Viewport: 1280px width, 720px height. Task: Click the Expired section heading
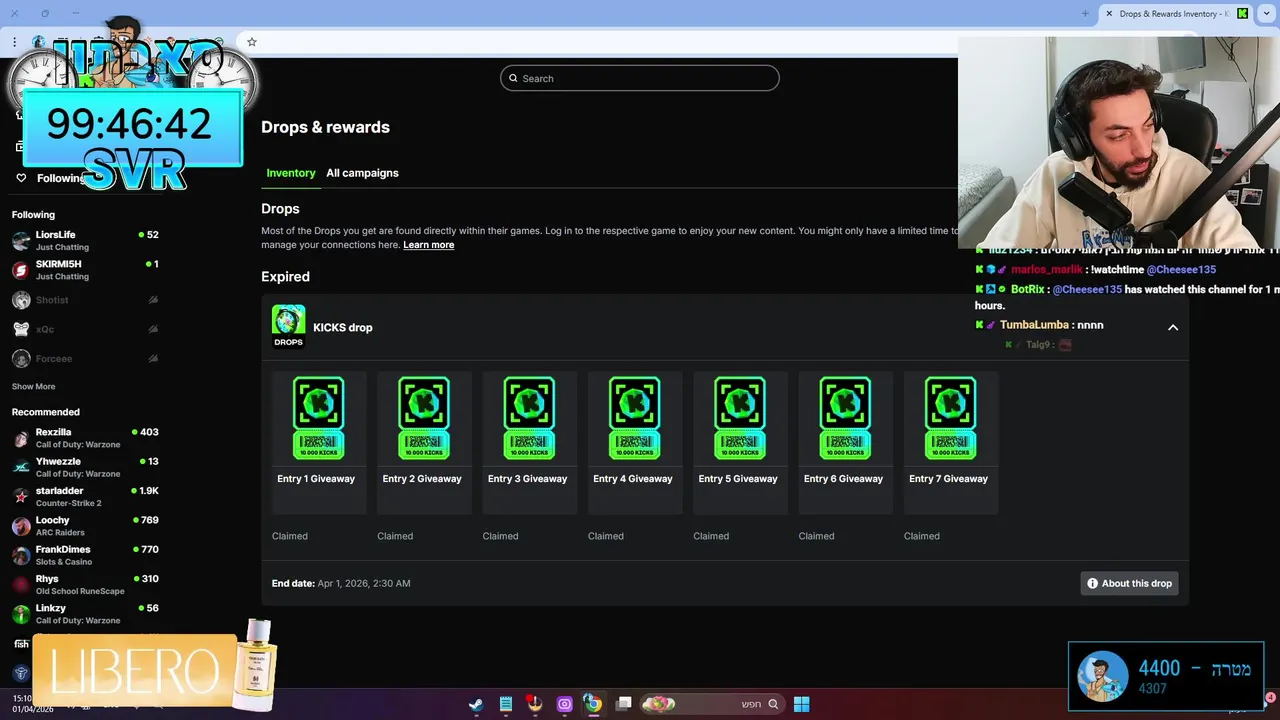tap(286, 277)
